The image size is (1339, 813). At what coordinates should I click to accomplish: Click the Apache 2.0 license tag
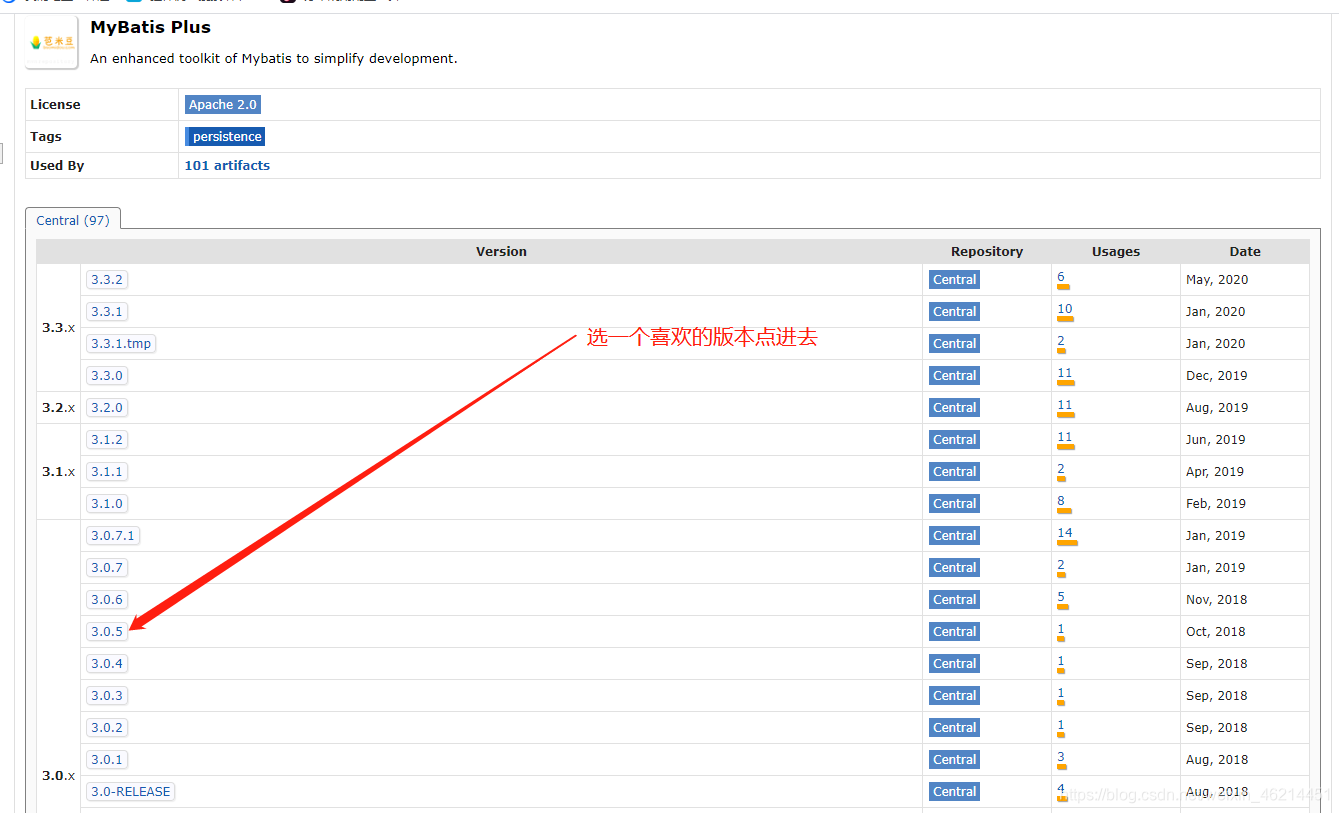(223, 104)
